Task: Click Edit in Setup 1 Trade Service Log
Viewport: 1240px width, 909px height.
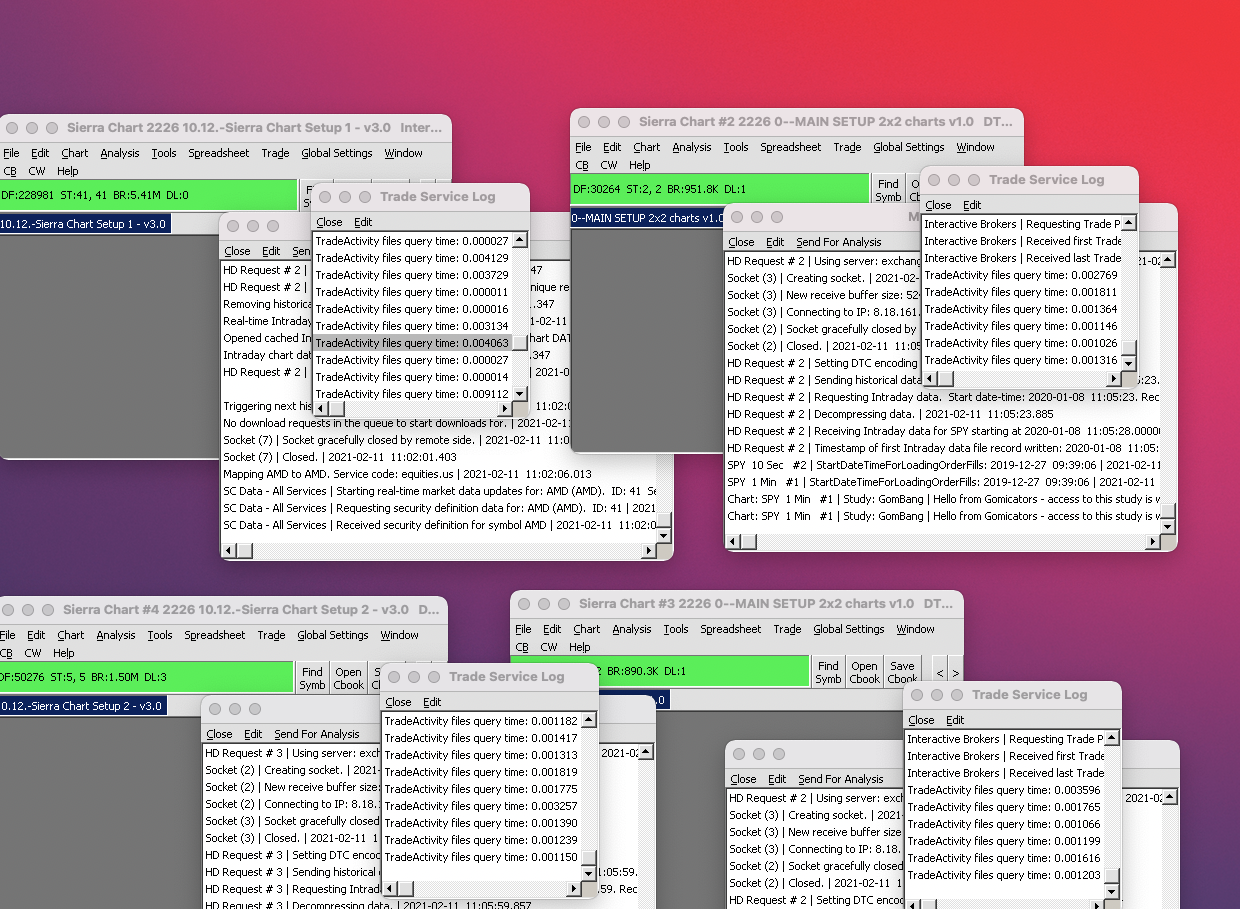Action: pyautogui.click(x=363, y=222)
